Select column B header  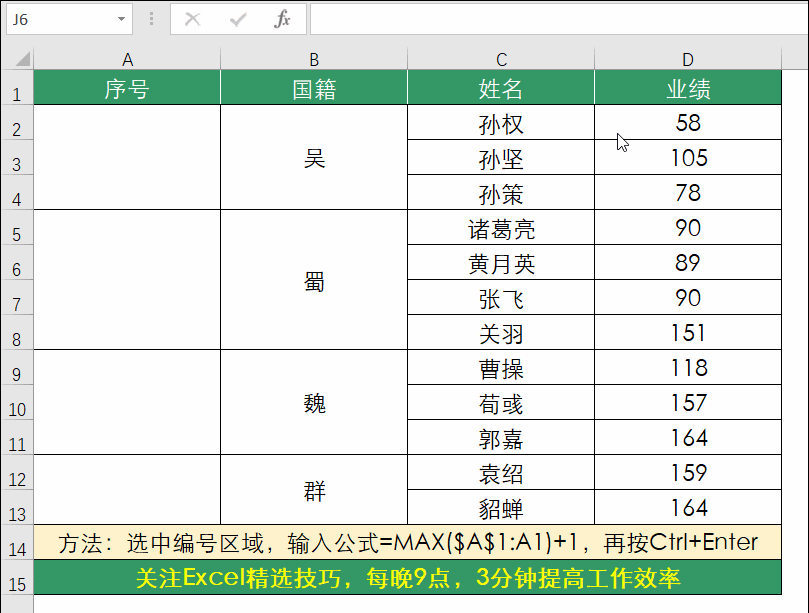[x=314, y=59]
